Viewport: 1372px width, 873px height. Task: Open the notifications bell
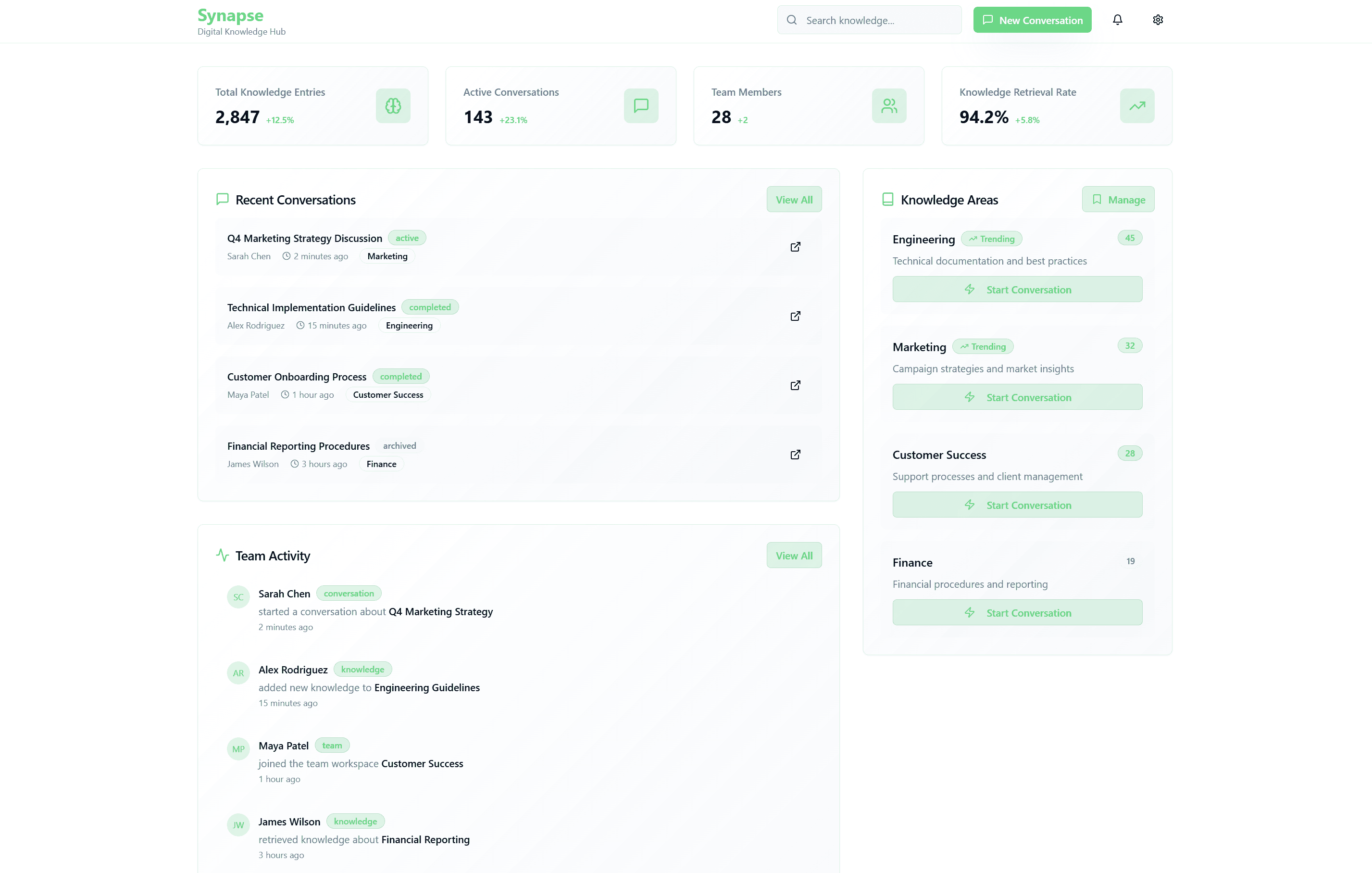1118,19
